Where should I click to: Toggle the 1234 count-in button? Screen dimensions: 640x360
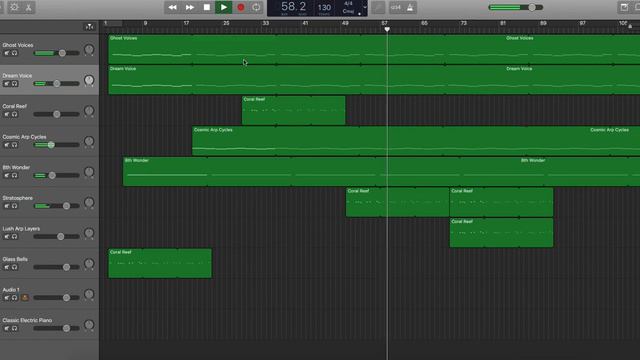(x=396, y=7)
